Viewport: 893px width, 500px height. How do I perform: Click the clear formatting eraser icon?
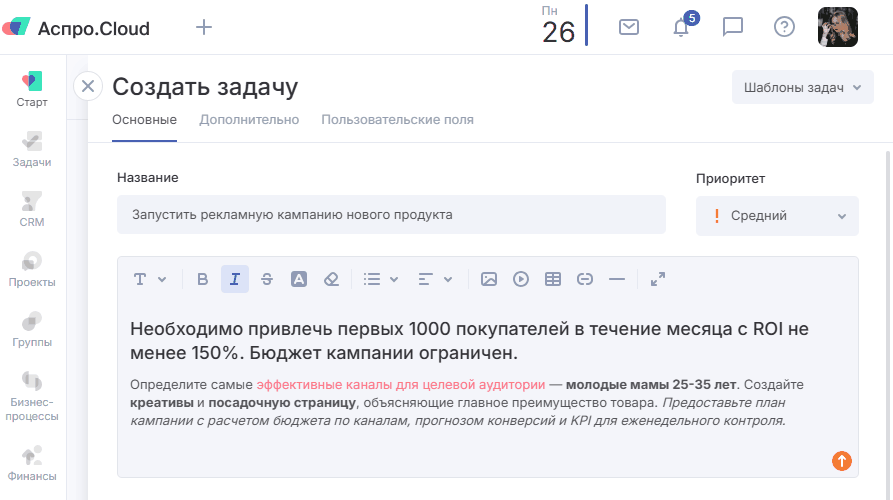pos(332,279)
